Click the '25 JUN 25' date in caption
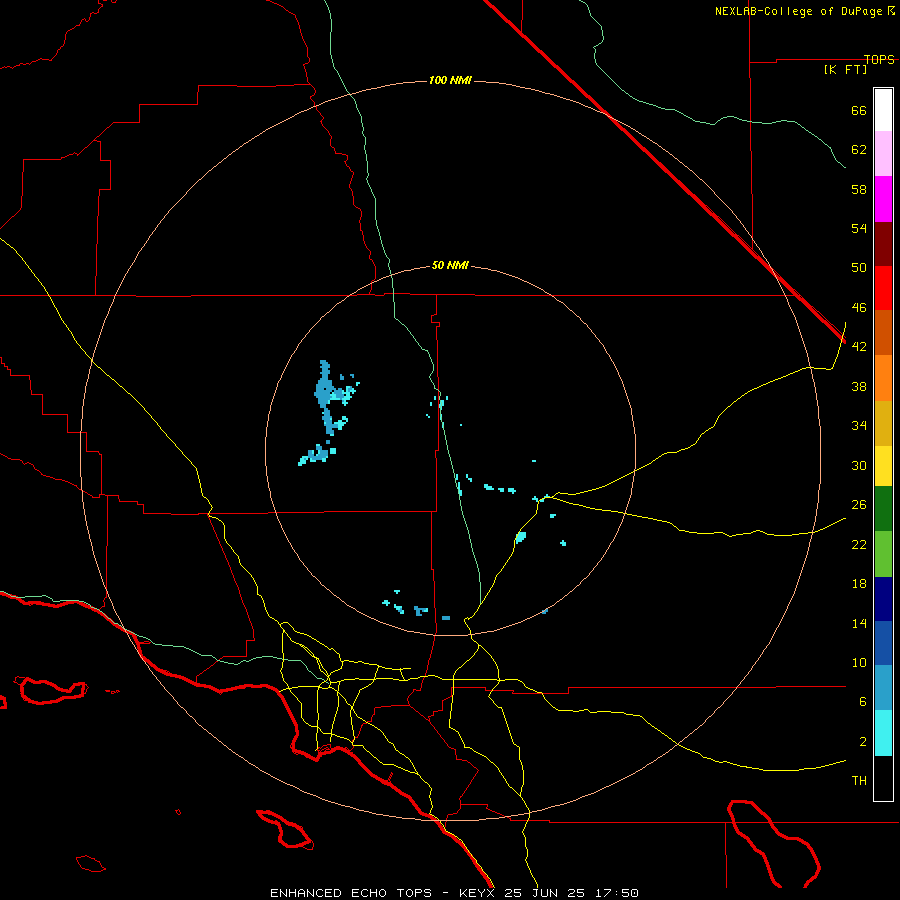Image resolution: width=900 pixels, height=900 pixels. 544,893
